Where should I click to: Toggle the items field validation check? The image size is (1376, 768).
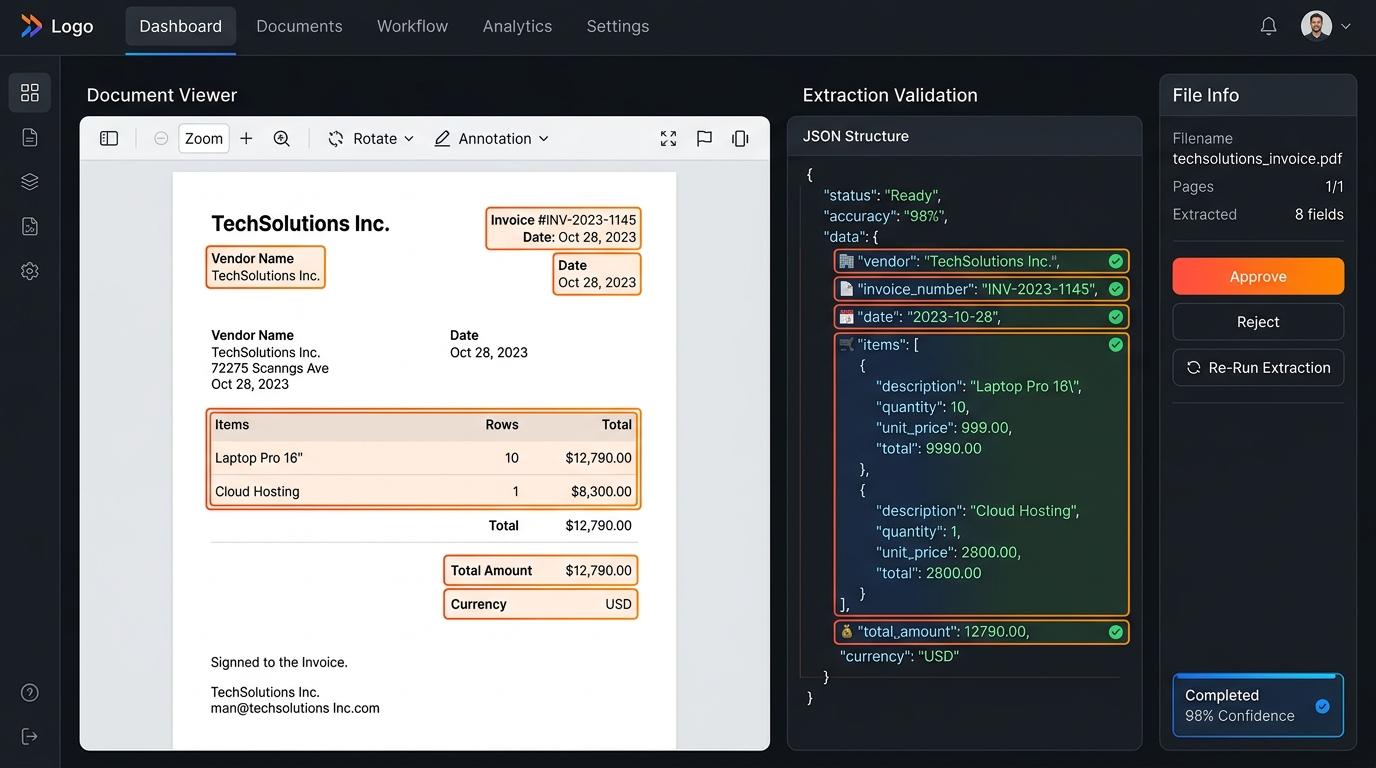coord(1115,345)
